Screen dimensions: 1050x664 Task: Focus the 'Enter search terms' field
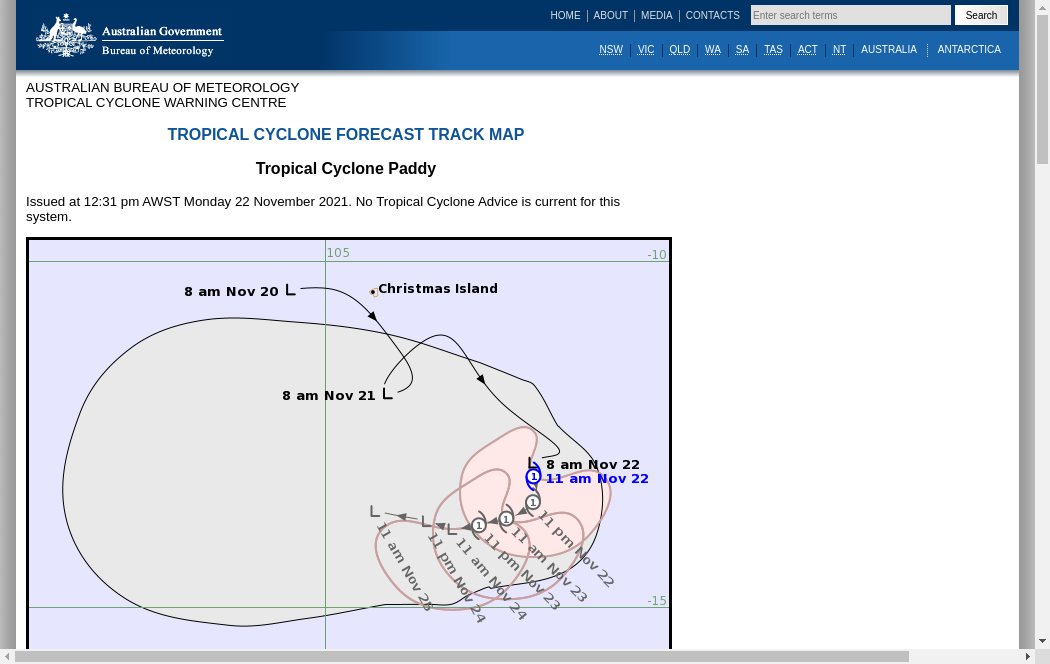[x=850, y=16]
